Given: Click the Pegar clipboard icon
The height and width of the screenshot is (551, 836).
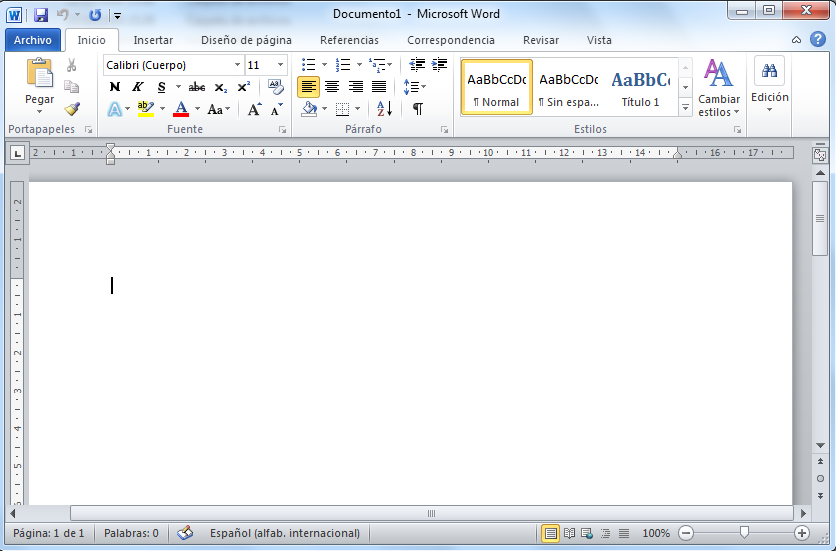Looking at the screenshot, I should pyautogui.click(x=40, y=73).
